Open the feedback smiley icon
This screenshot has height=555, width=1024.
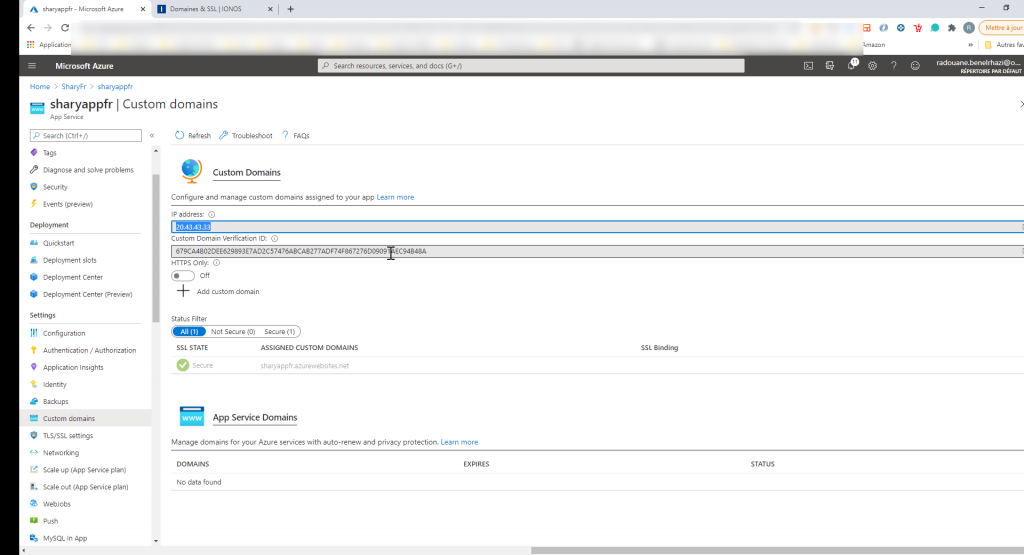point(915,66)
